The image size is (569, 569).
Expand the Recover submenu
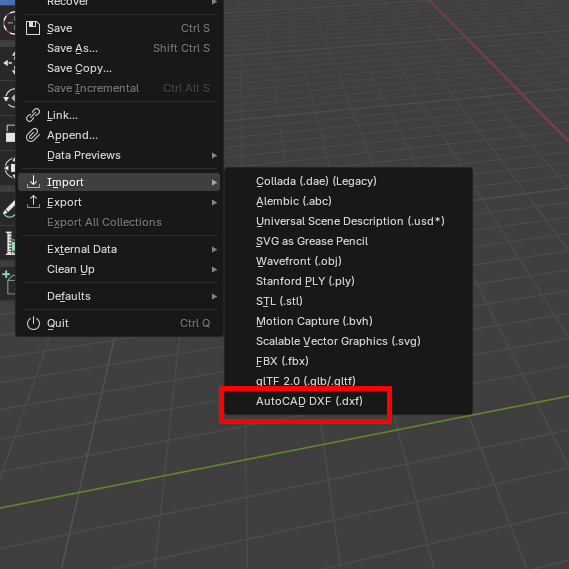[119, 4]
